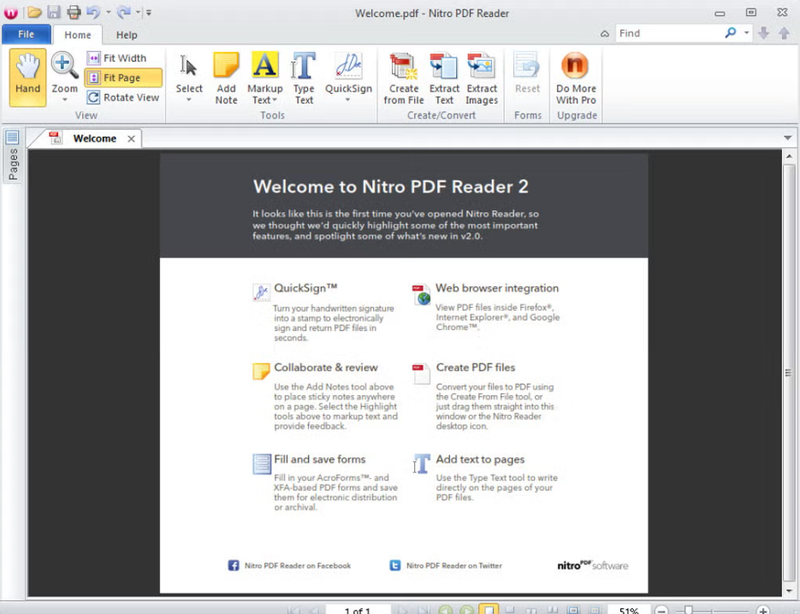Open the document tabs list dropdown
The width and height of the screenshot is (800, 614).
(787, 138)
